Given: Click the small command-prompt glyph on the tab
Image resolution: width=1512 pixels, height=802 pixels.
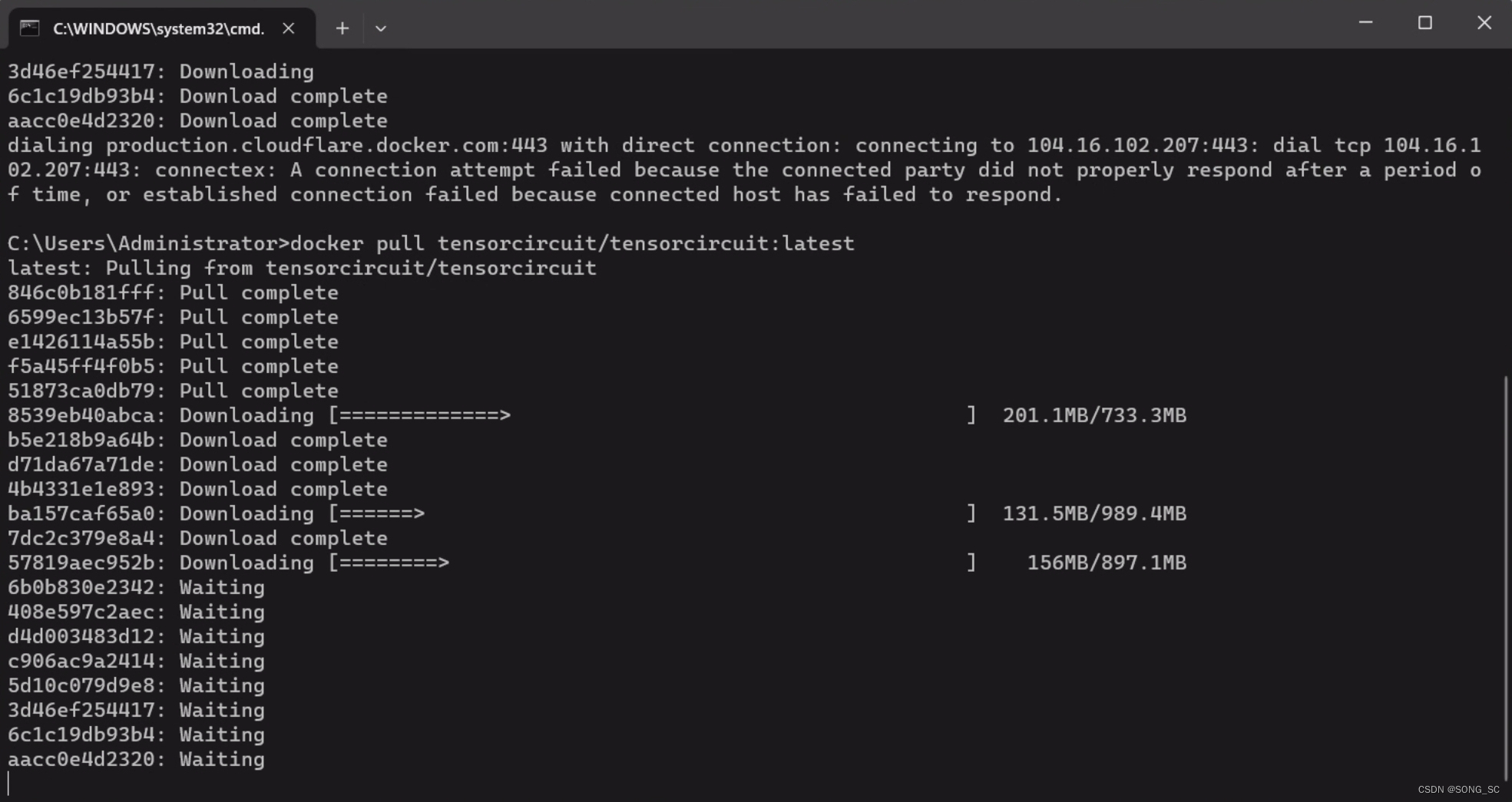Looking at the screenshot, I should pyautogui.click(x=29, y=28).
